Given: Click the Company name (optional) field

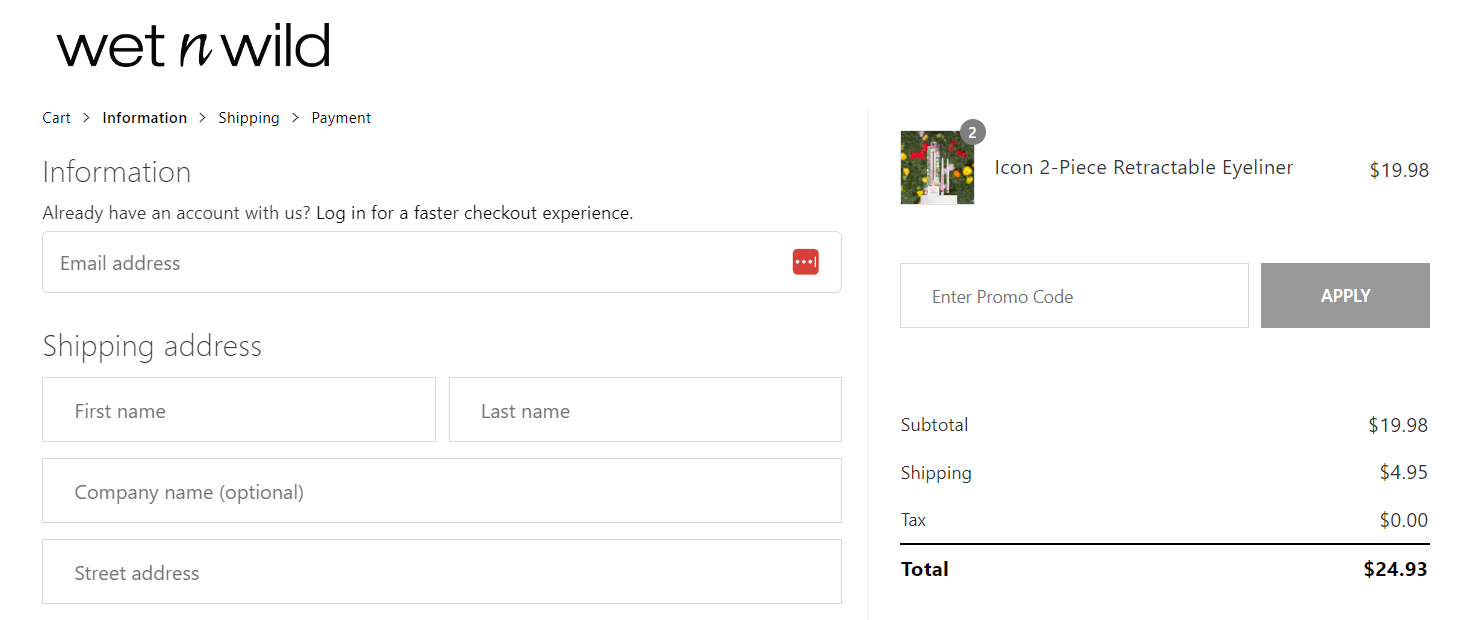Looking at the screenshot, I should point(442,491).
